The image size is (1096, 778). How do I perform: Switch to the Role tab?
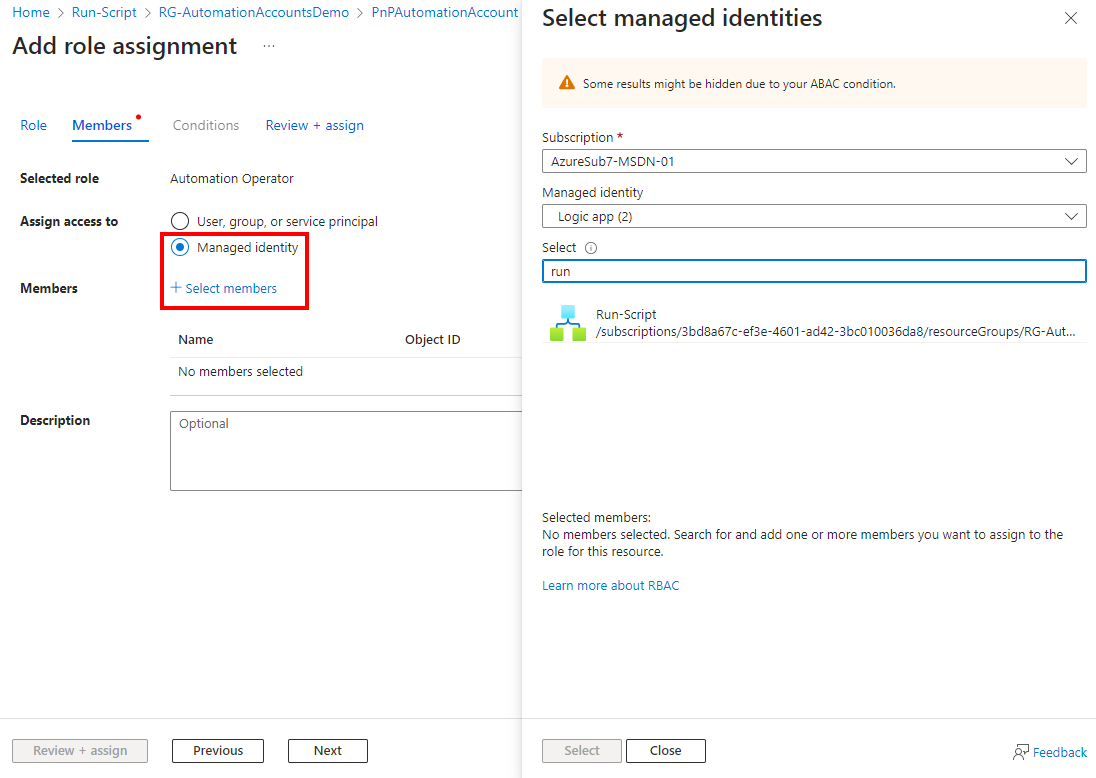[33, 125]
